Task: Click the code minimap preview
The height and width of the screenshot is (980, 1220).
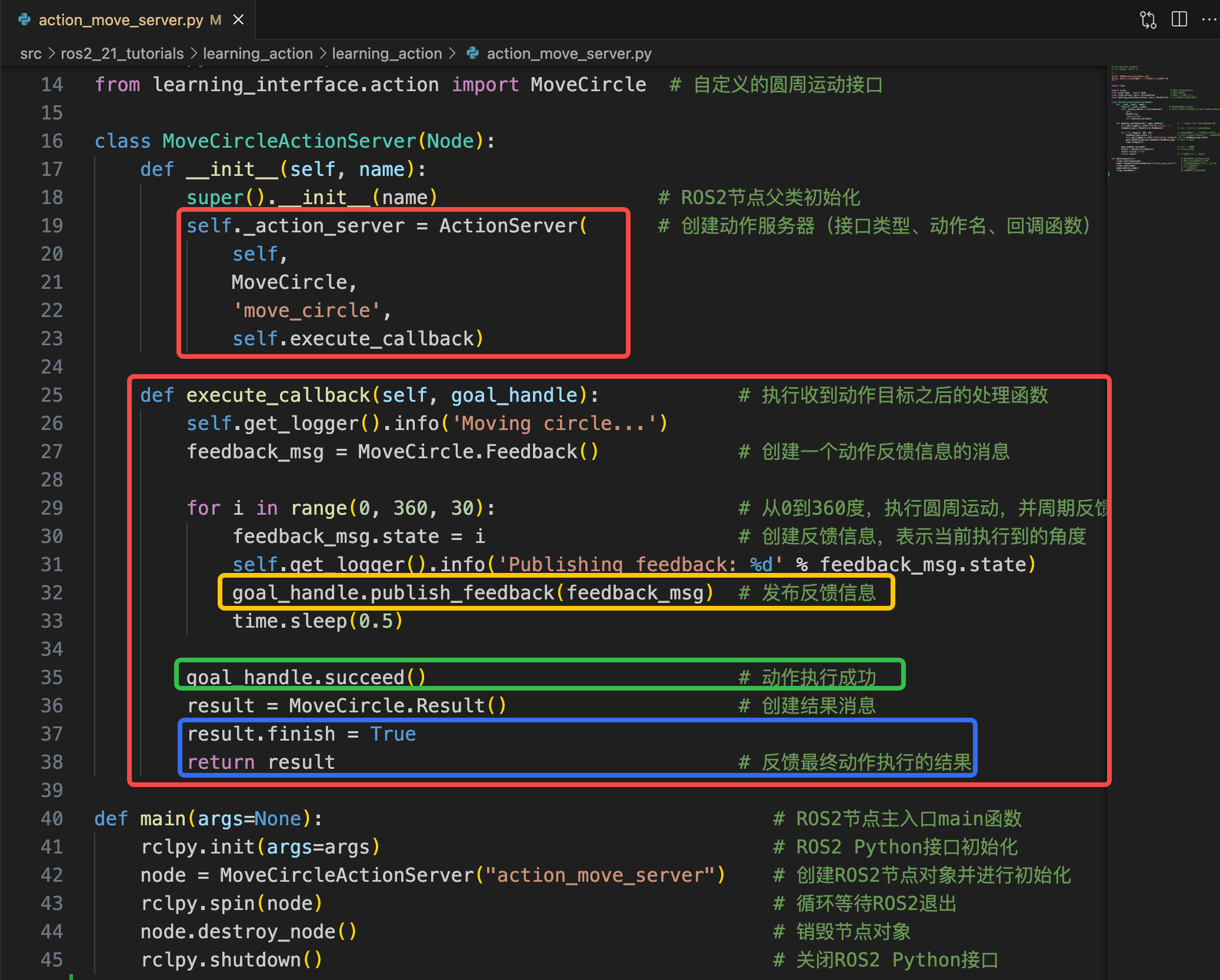Action: pos(1162,118)
